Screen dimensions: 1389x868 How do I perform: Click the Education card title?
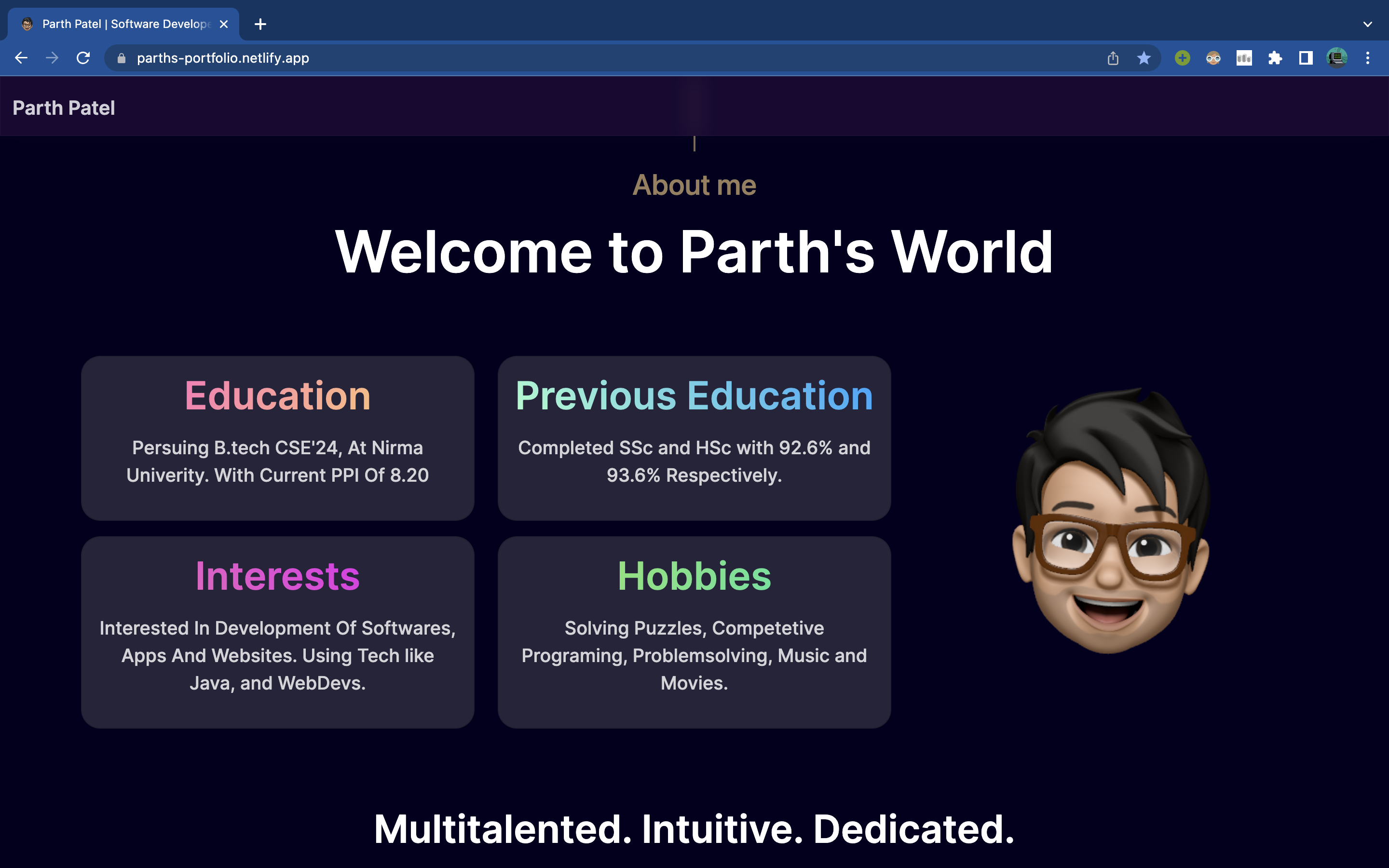(x=278, y=395)
